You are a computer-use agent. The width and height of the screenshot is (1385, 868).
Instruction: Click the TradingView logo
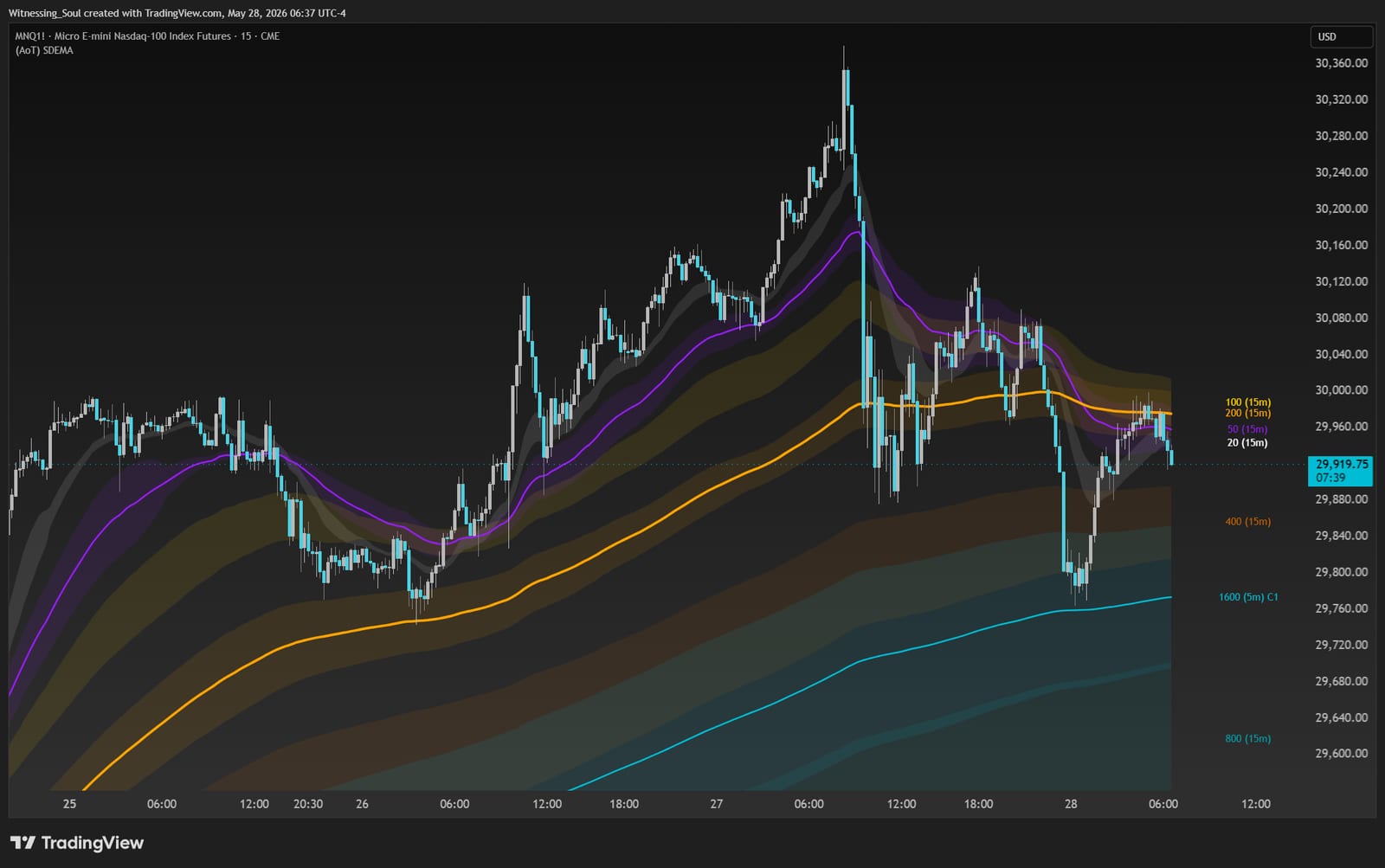(77, 843)
